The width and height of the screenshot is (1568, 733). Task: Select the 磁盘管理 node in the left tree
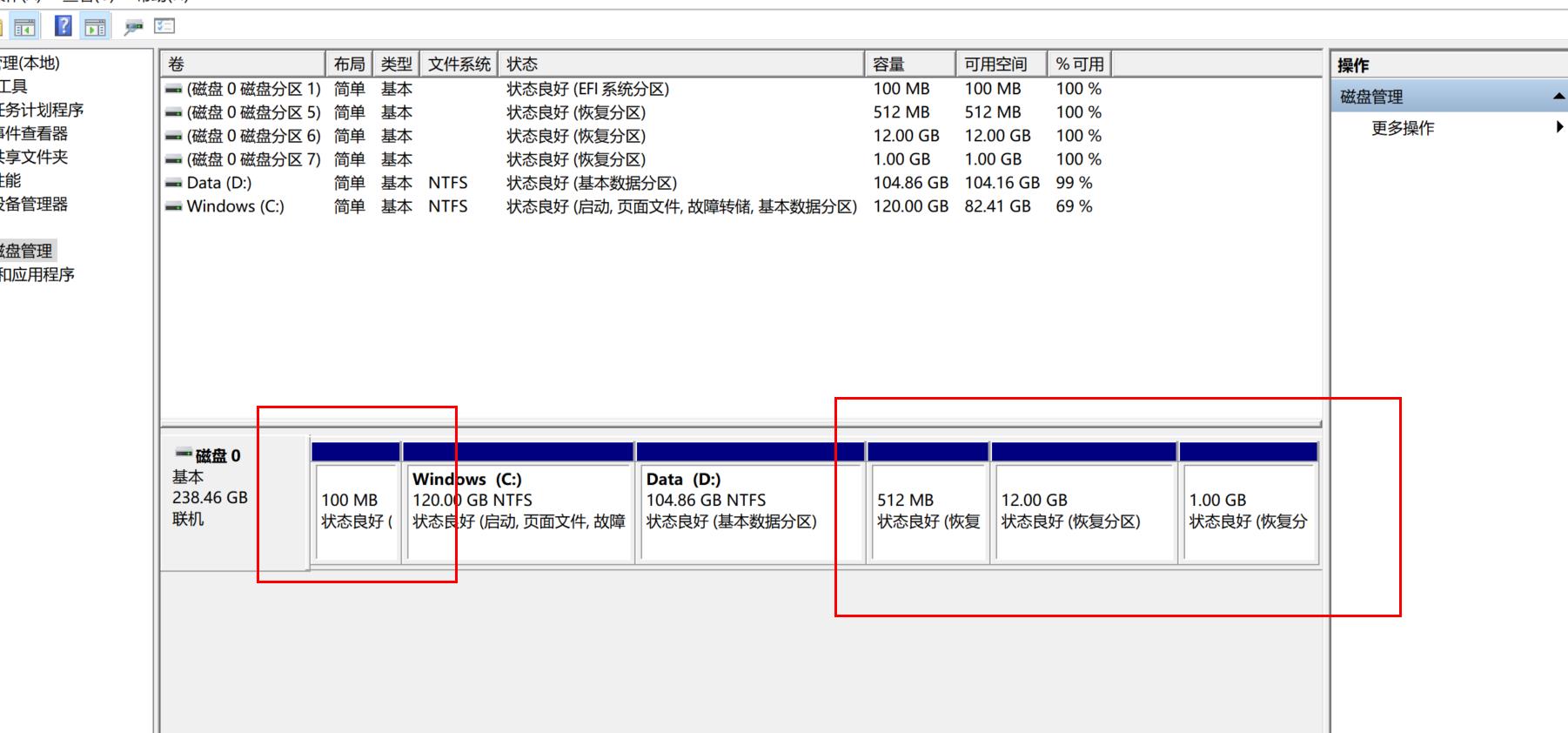tap(26, 251)
